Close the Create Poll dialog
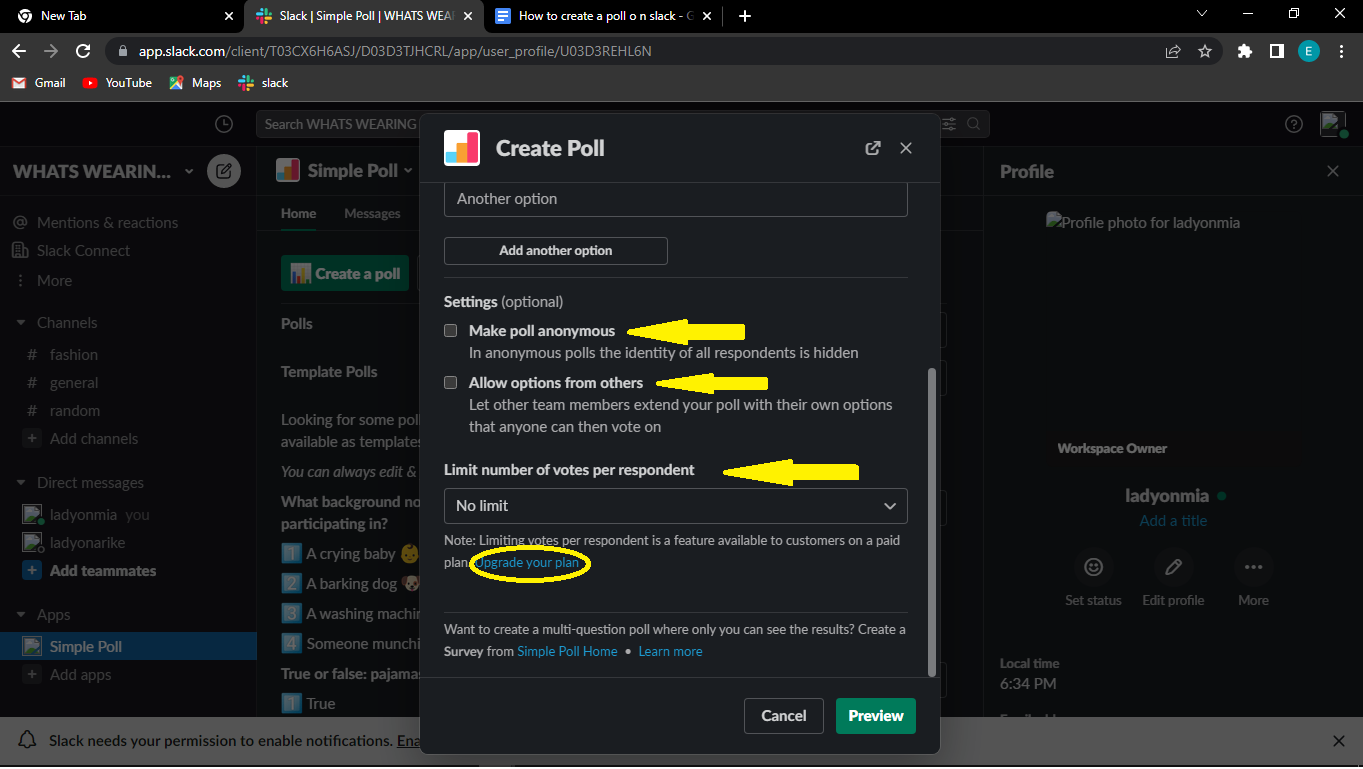Screen dimensions: 1363x769 (x=906, y=148)
